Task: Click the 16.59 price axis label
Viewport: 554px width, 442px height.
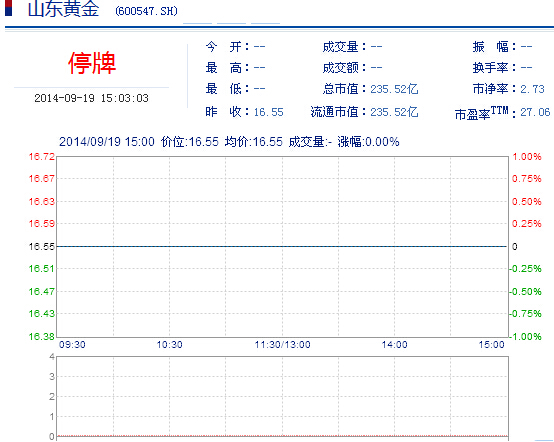Action: [x=42, y=223]
